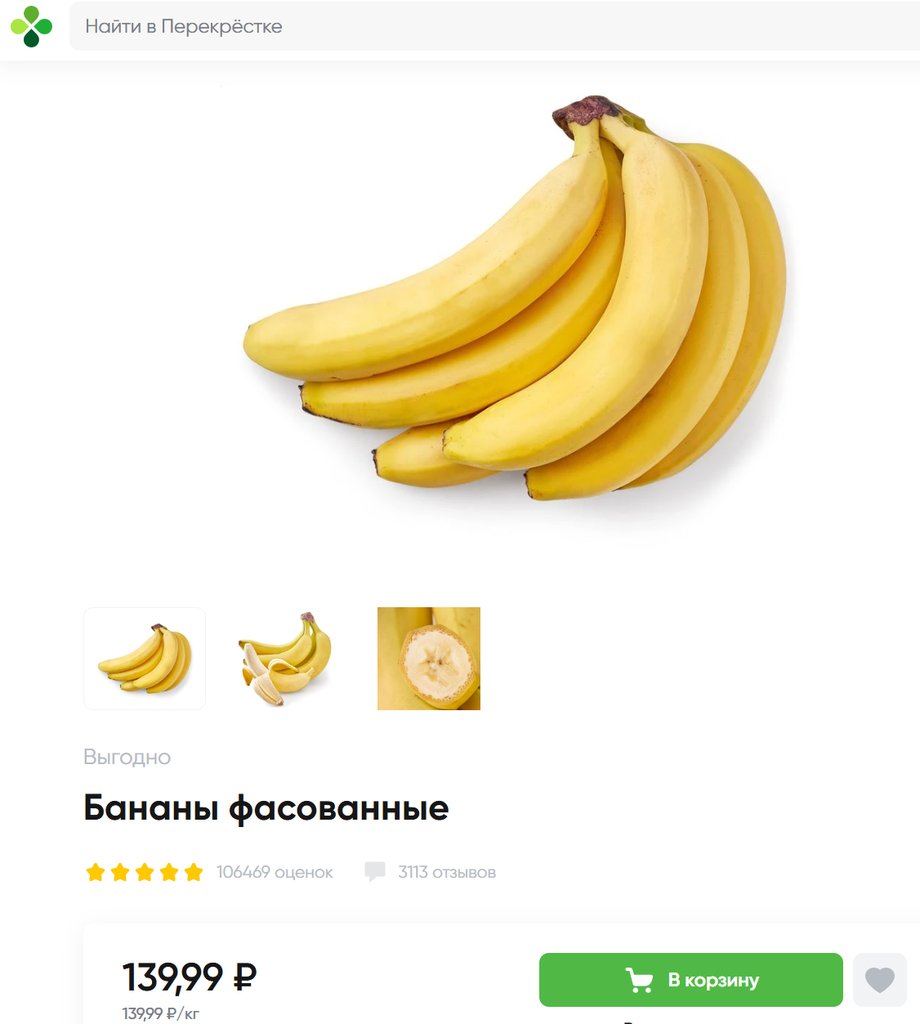Open the Perekrestok clover logo homepage
The height and width of the screenshot is (1024, 920).
pos(31,27)
